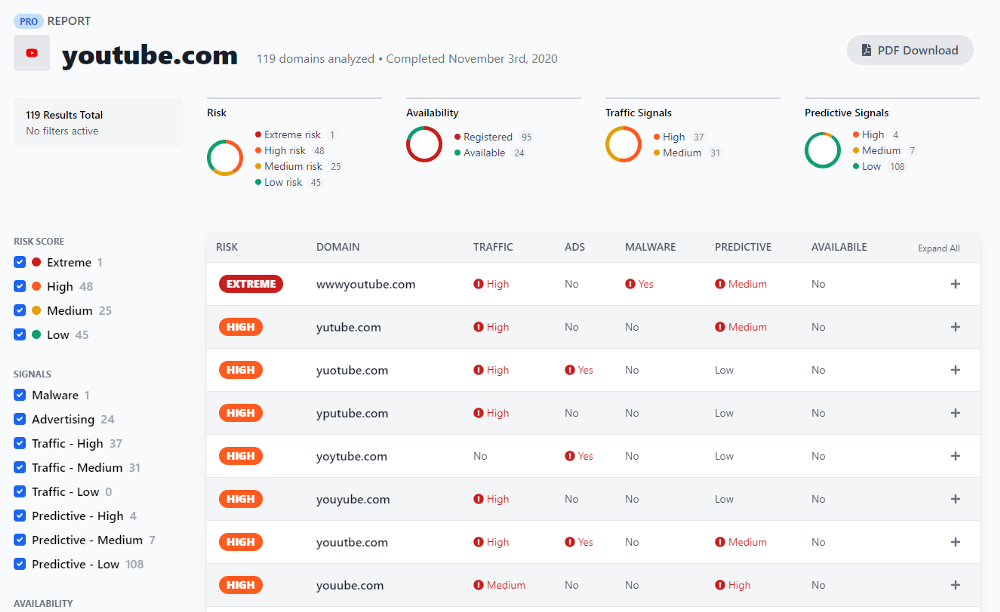Uncheck the Extreme risk score filter
The image size is (1000, 612).
[22, 262]
